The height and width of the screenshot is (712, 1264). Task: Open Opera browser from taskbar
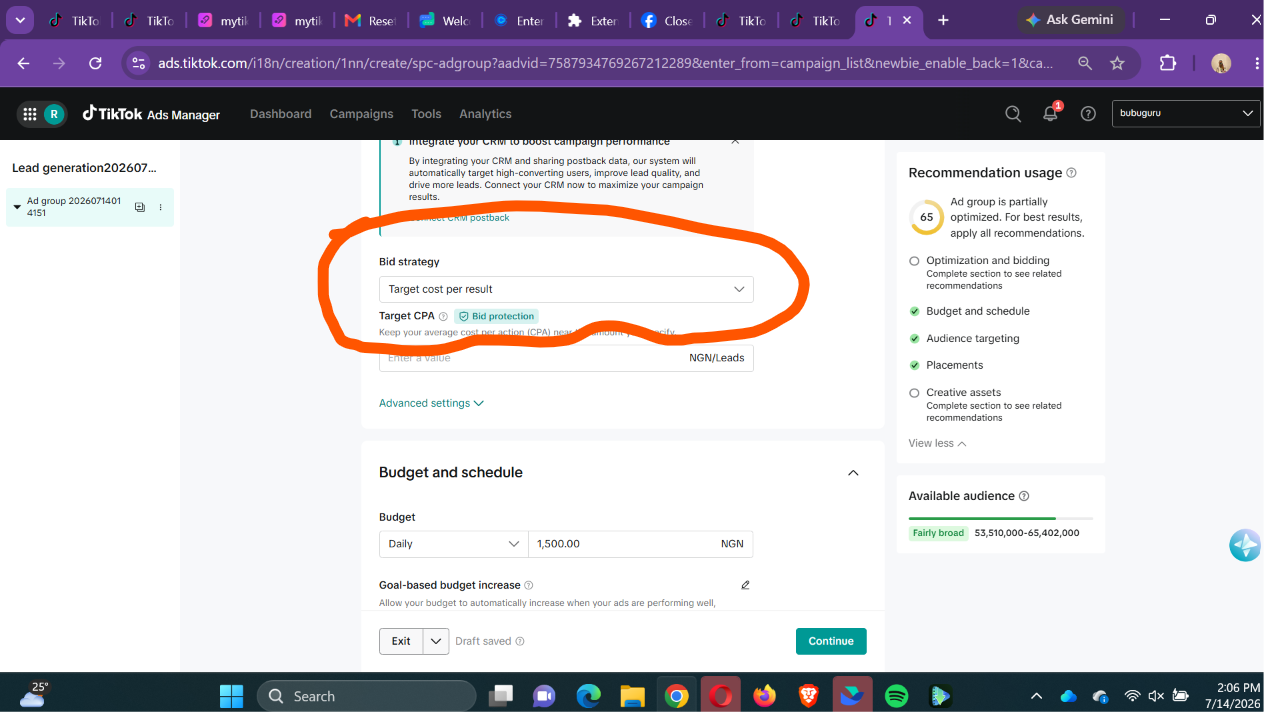point(721,696)
